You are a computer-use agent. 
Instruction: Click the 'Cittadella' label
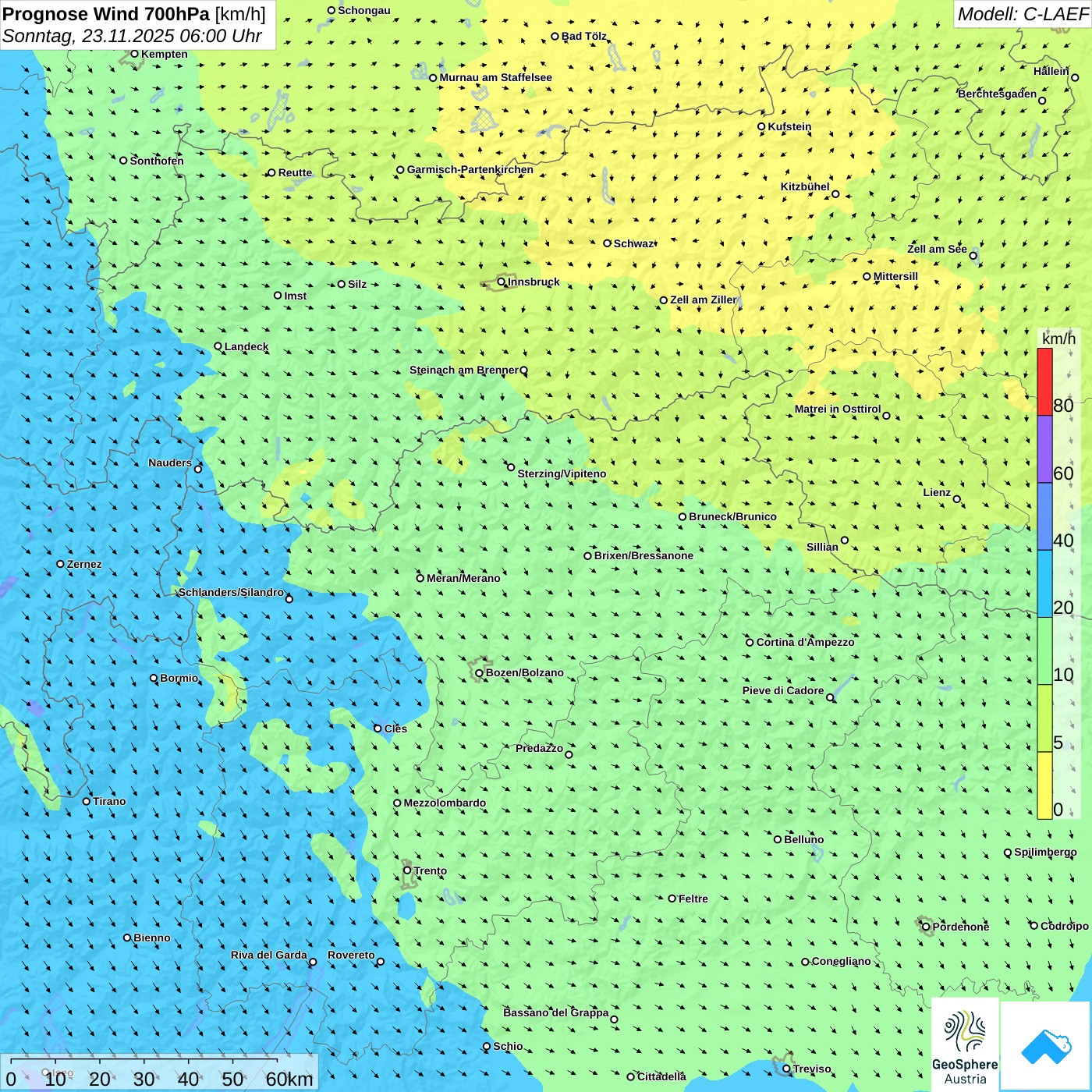661,1076
